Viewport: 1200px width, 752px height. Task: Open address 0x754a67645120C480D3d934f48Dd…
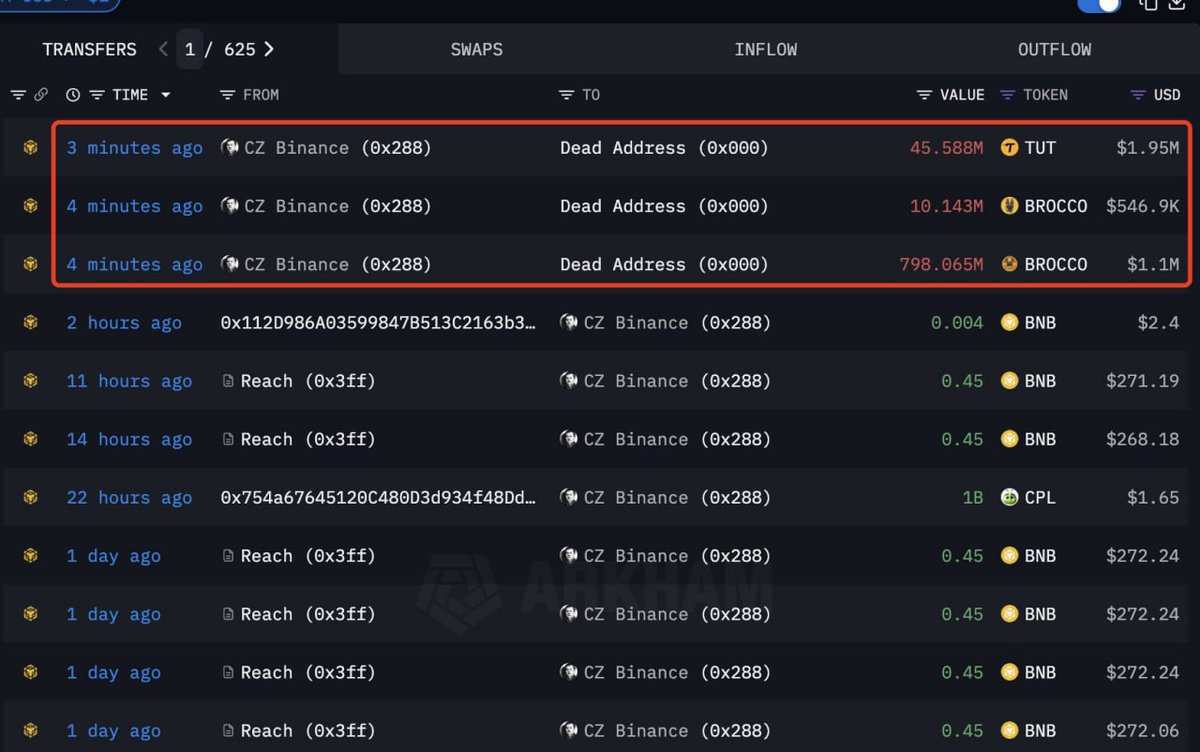point(378,497)
